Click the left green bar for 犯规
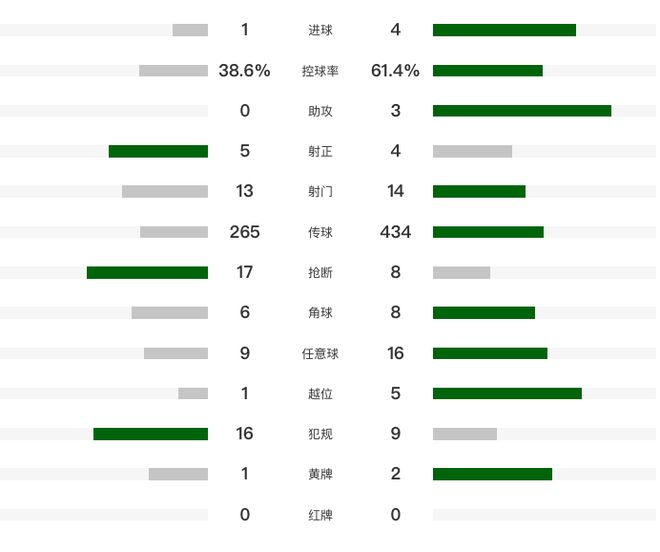Screen dimensions: 660x552 pyautogui.click(x=150, y=434)
